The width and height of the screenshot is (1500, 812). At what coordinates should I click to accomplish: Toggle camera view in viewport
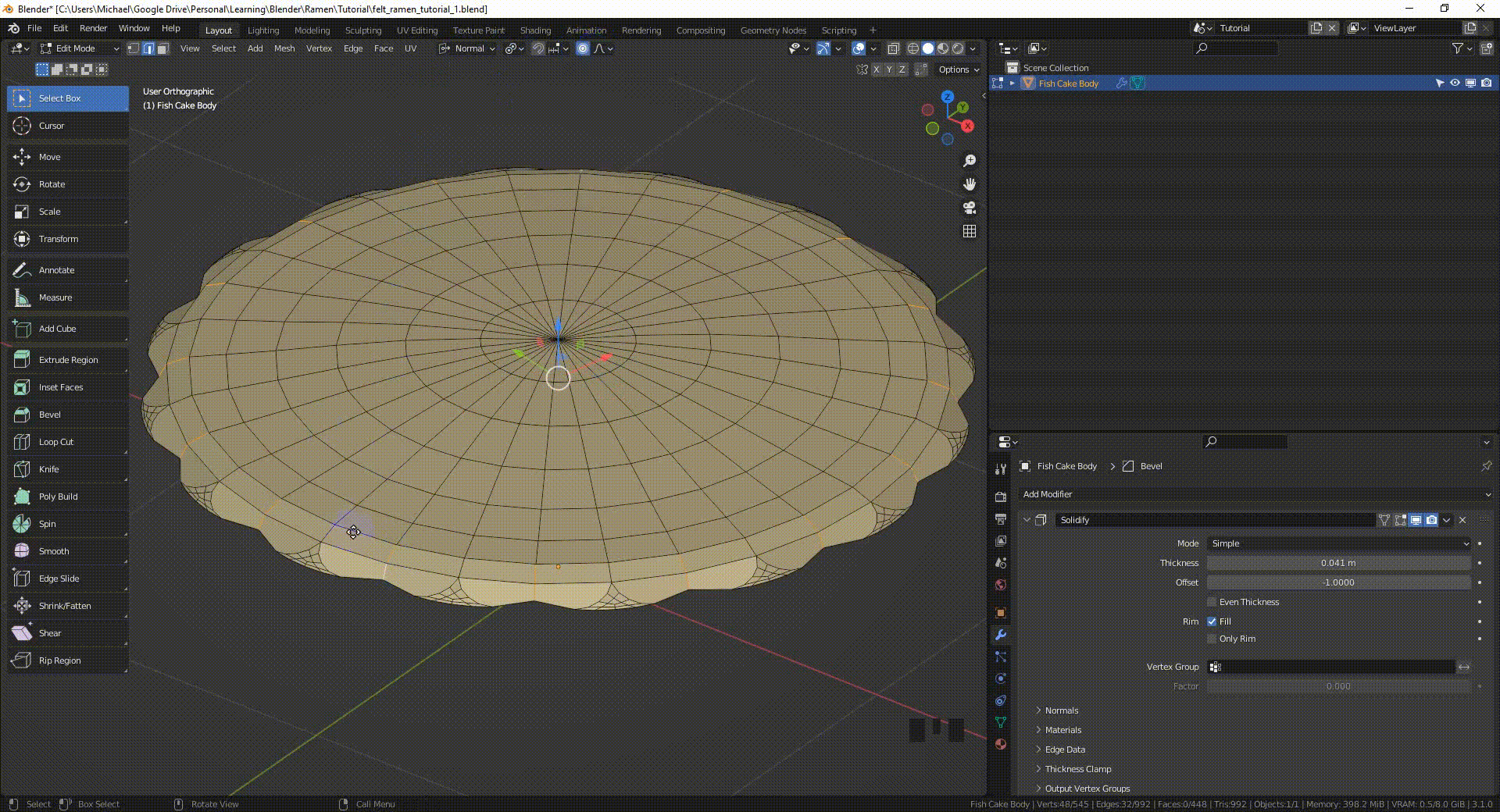[x=970, y=208]
